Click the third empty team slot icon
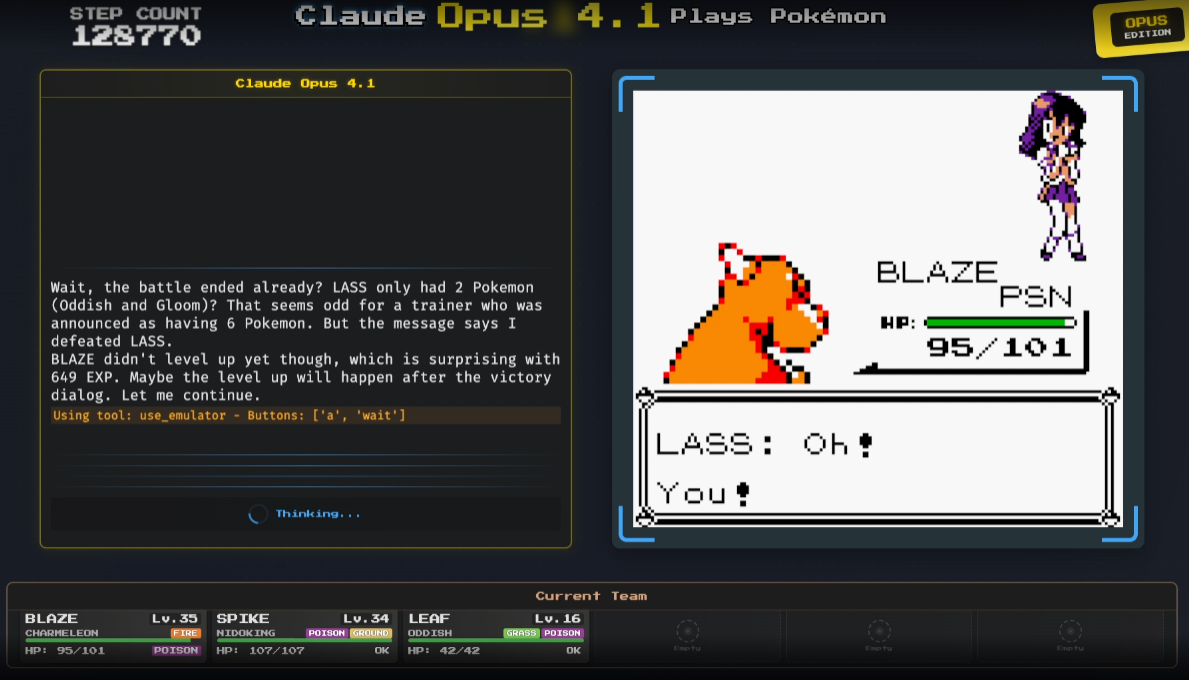 [1070, 631]
